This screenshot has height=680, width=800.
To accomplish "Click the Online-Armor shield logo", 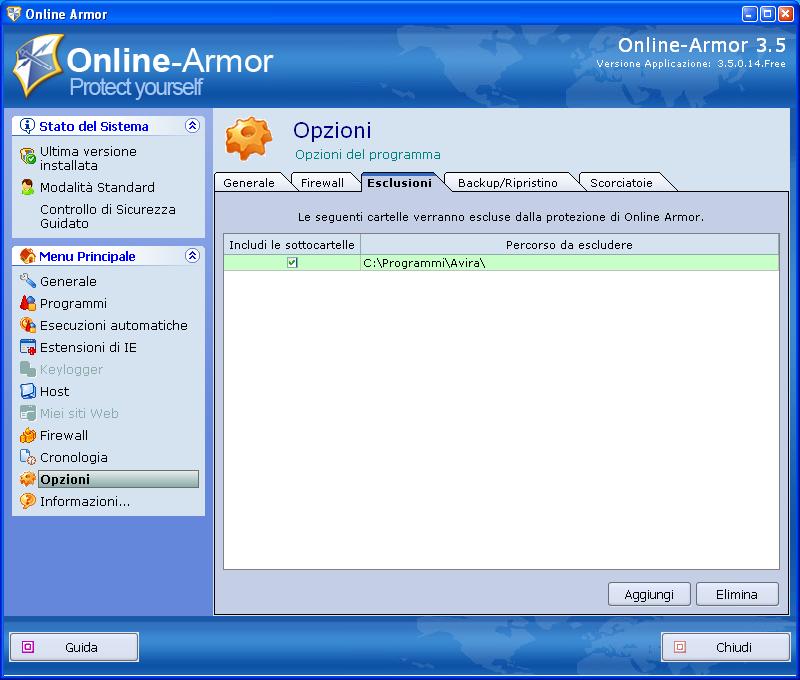I will click(38, 65).
